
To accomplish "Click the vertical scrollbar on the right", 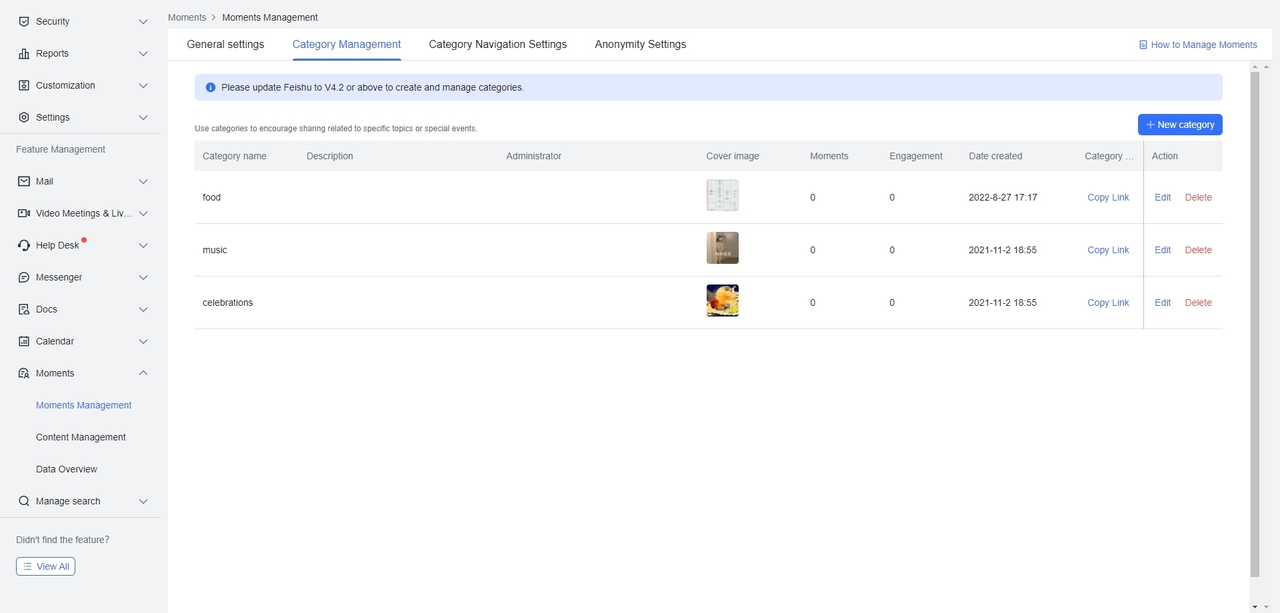I will tap(1255, 320).
